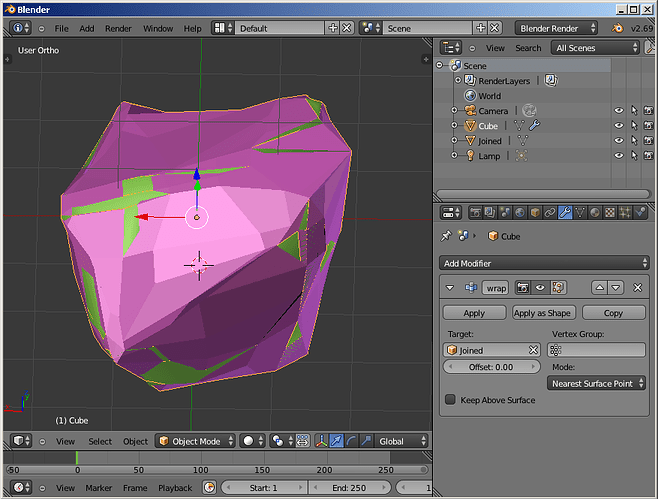Remove the wrap modifier with X
Viewport: 658px width, 499px height.
click(637, 287)
